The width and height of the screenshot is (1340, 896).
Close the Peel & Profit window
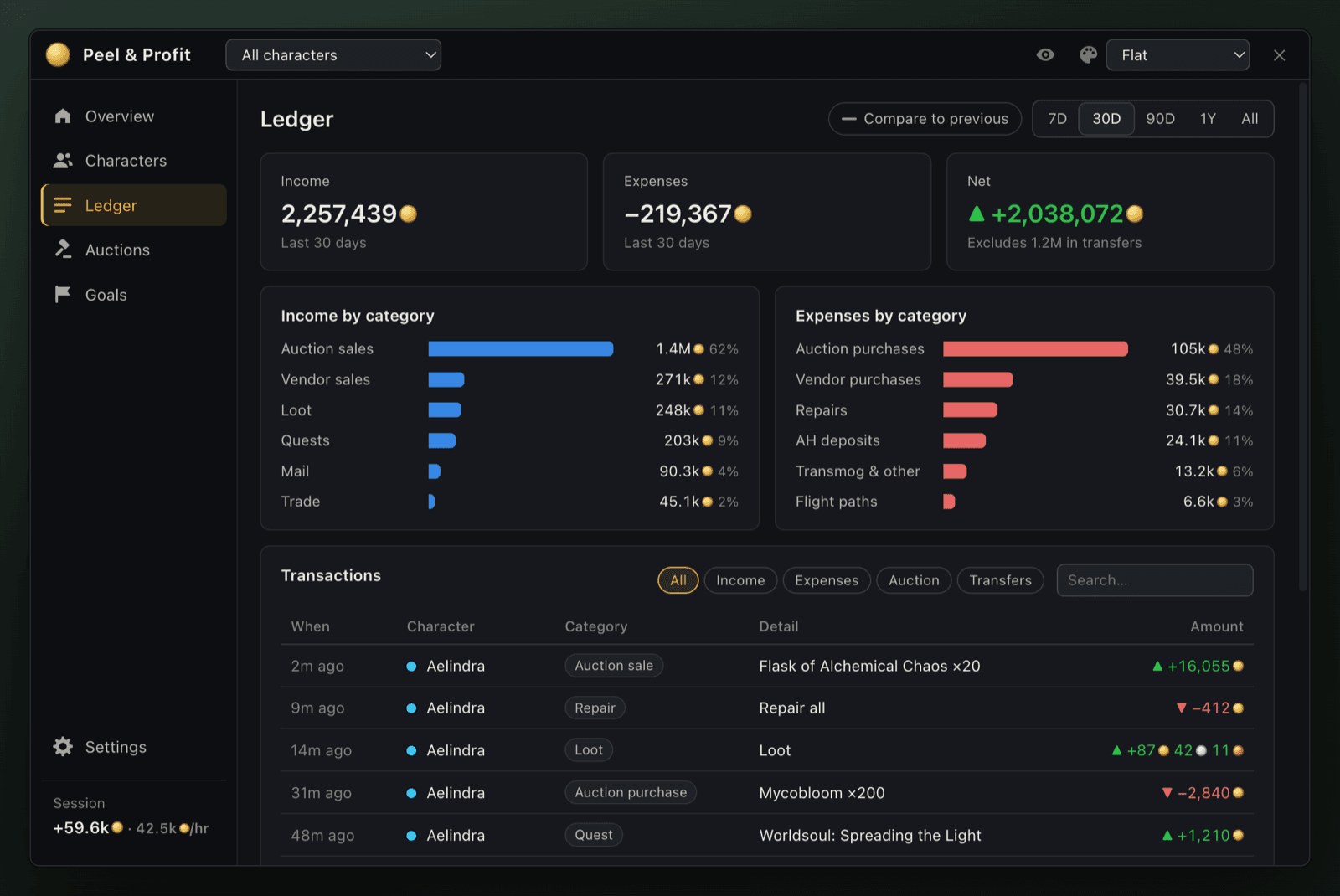click(1279, 55)
